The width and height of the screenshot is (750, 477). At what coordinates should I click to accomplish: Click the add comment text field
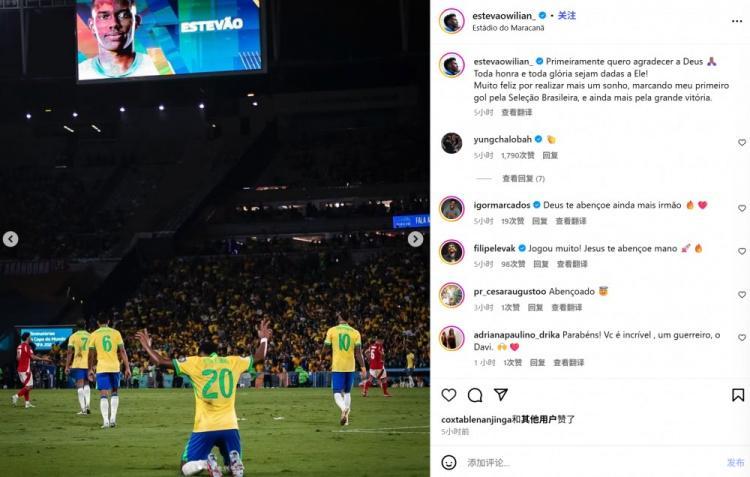593,463
